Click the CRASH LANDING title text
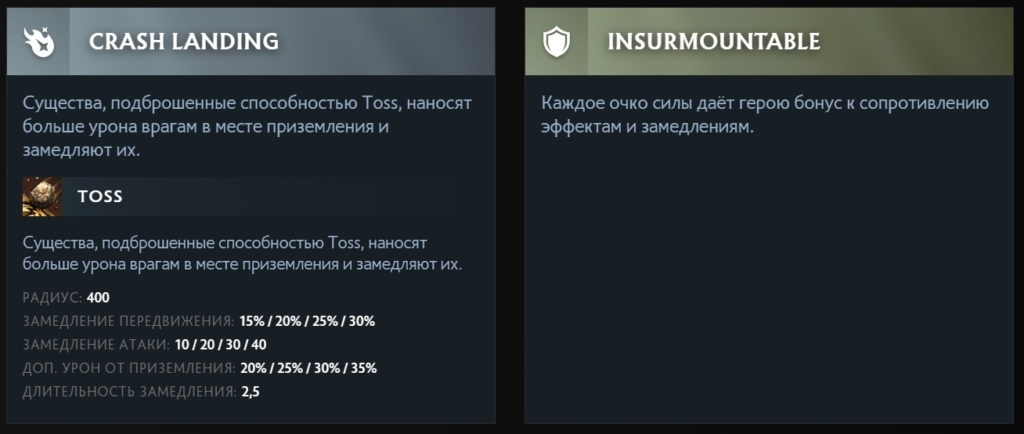This screenshot has height=434, width=1024. click(x=183, y=41)
